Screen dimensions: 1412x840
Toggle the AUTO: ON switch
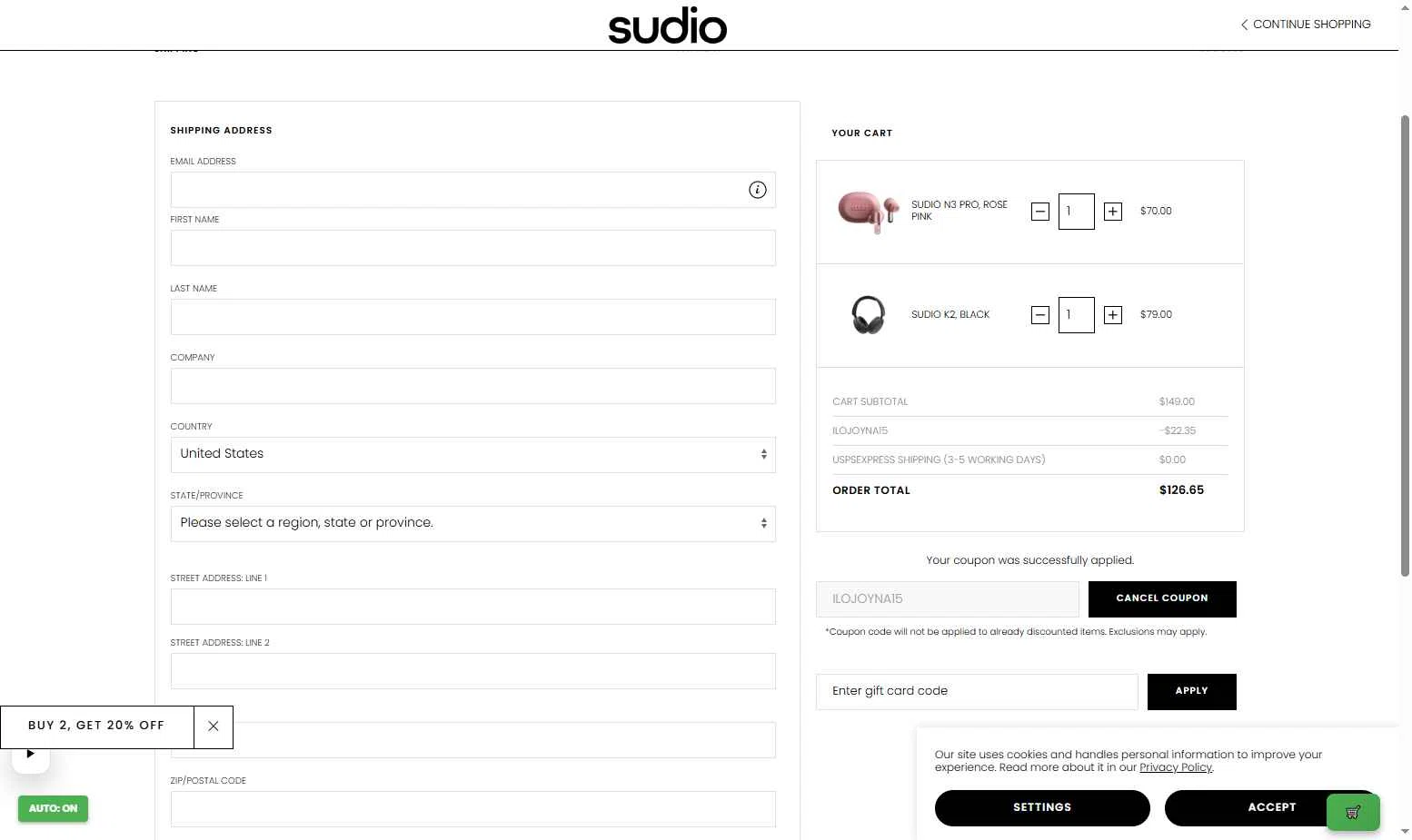[53, 808]
